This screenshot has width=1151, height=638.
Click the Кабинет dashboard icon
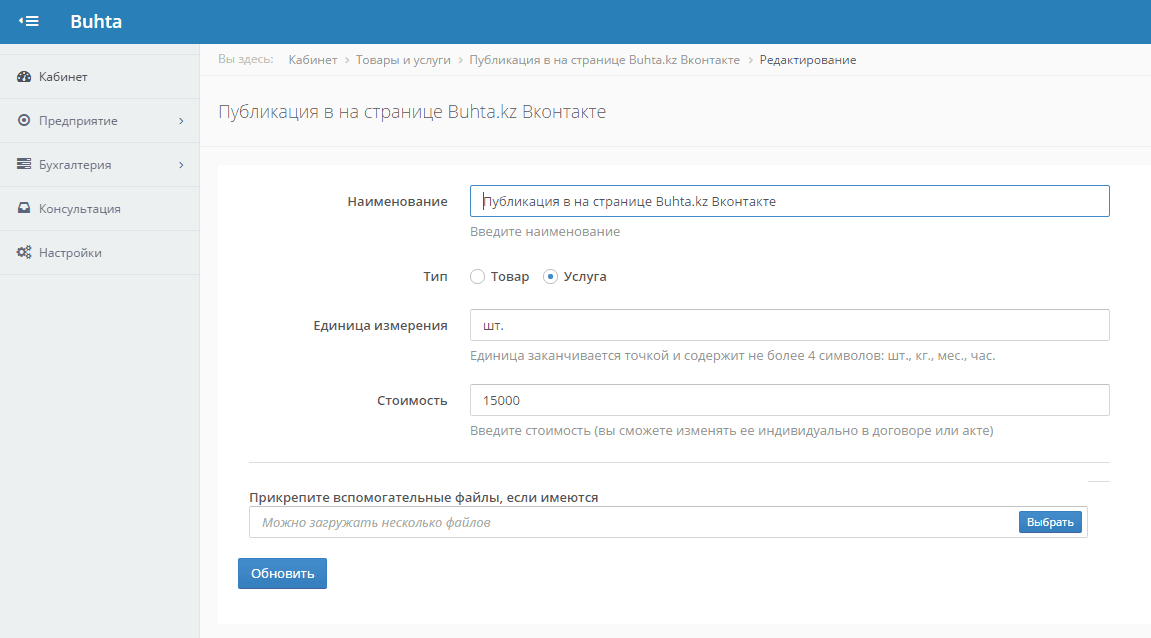24,76
